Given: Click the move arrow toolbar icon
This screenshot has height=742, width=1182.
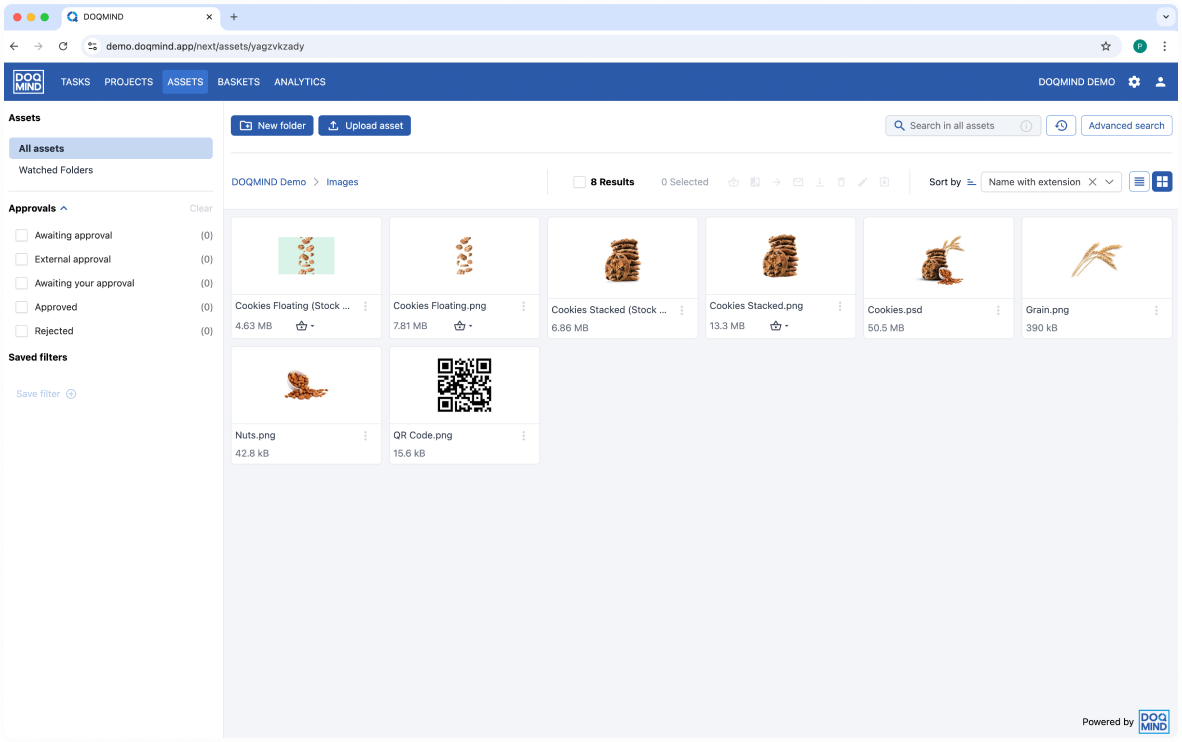Looking at the screenshot, I should coord(776,182).
